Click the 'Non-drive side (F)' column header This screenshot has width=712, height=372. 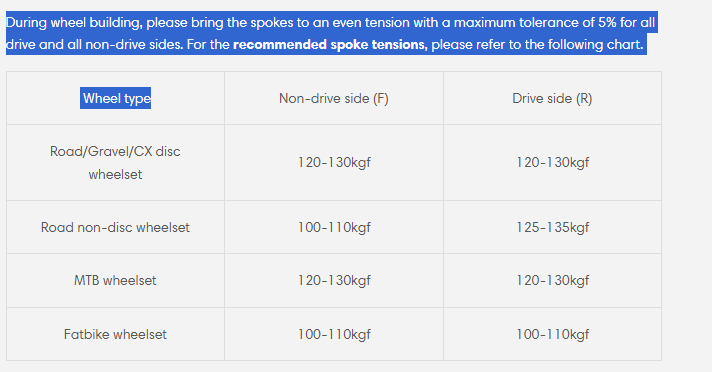pos(334,98)
